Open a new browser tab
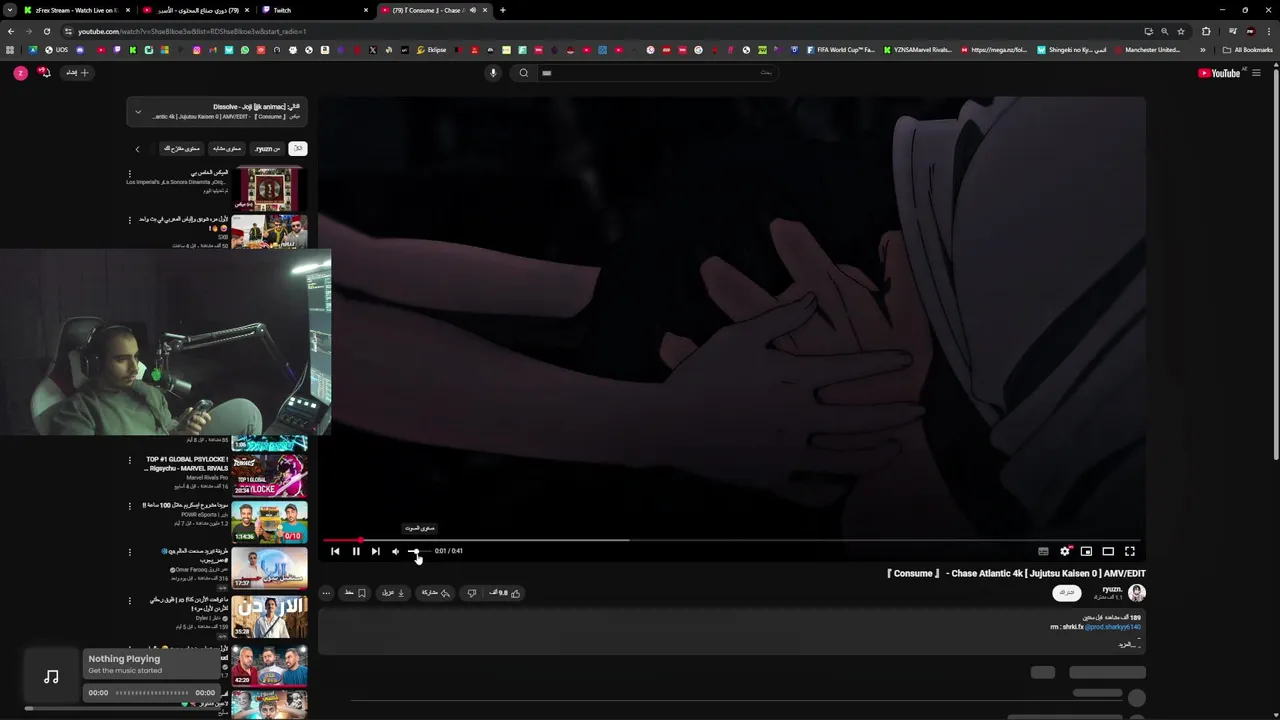The image size is (1280, 720). 502,10
